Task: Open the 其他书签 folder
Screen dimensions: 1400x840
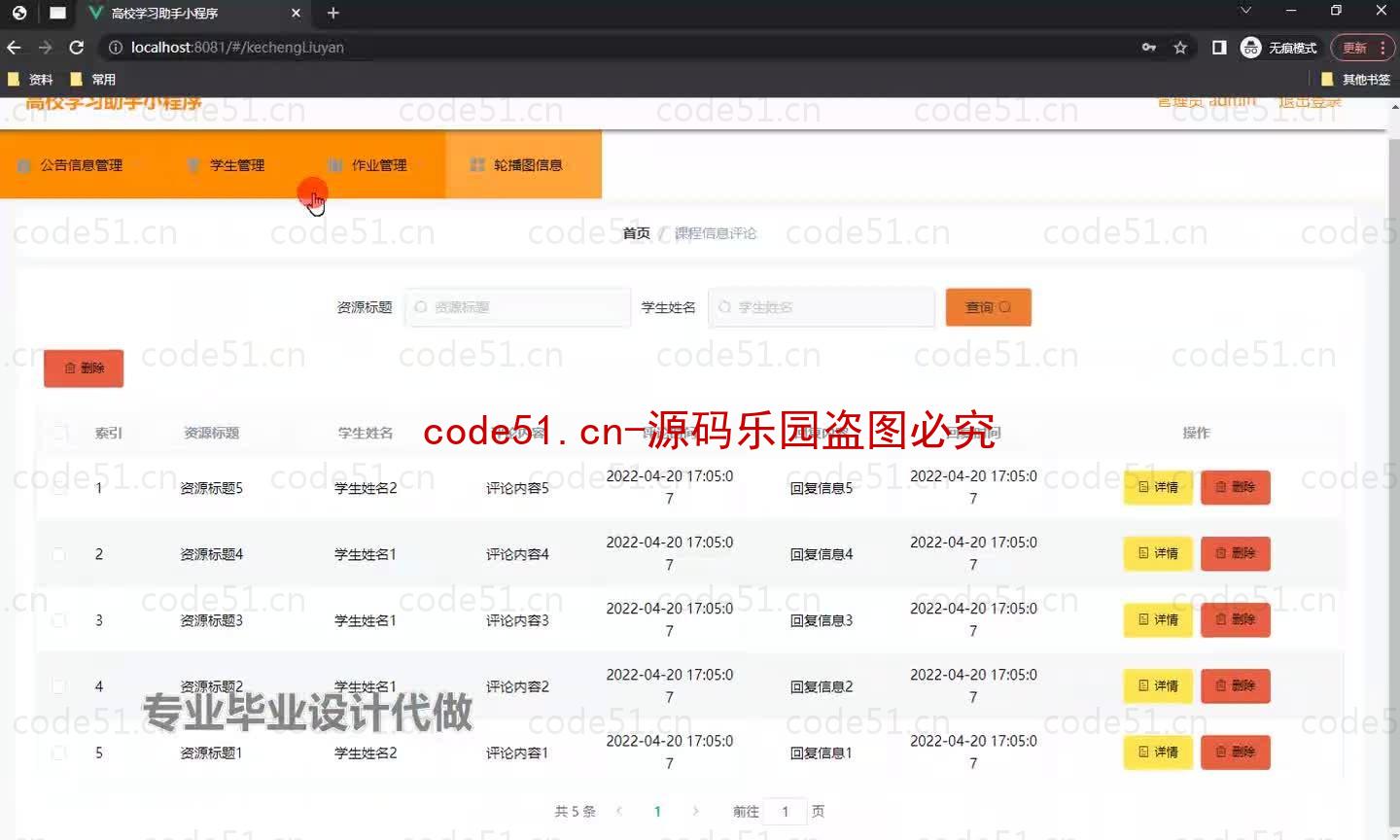Action: coord(1356,79)
